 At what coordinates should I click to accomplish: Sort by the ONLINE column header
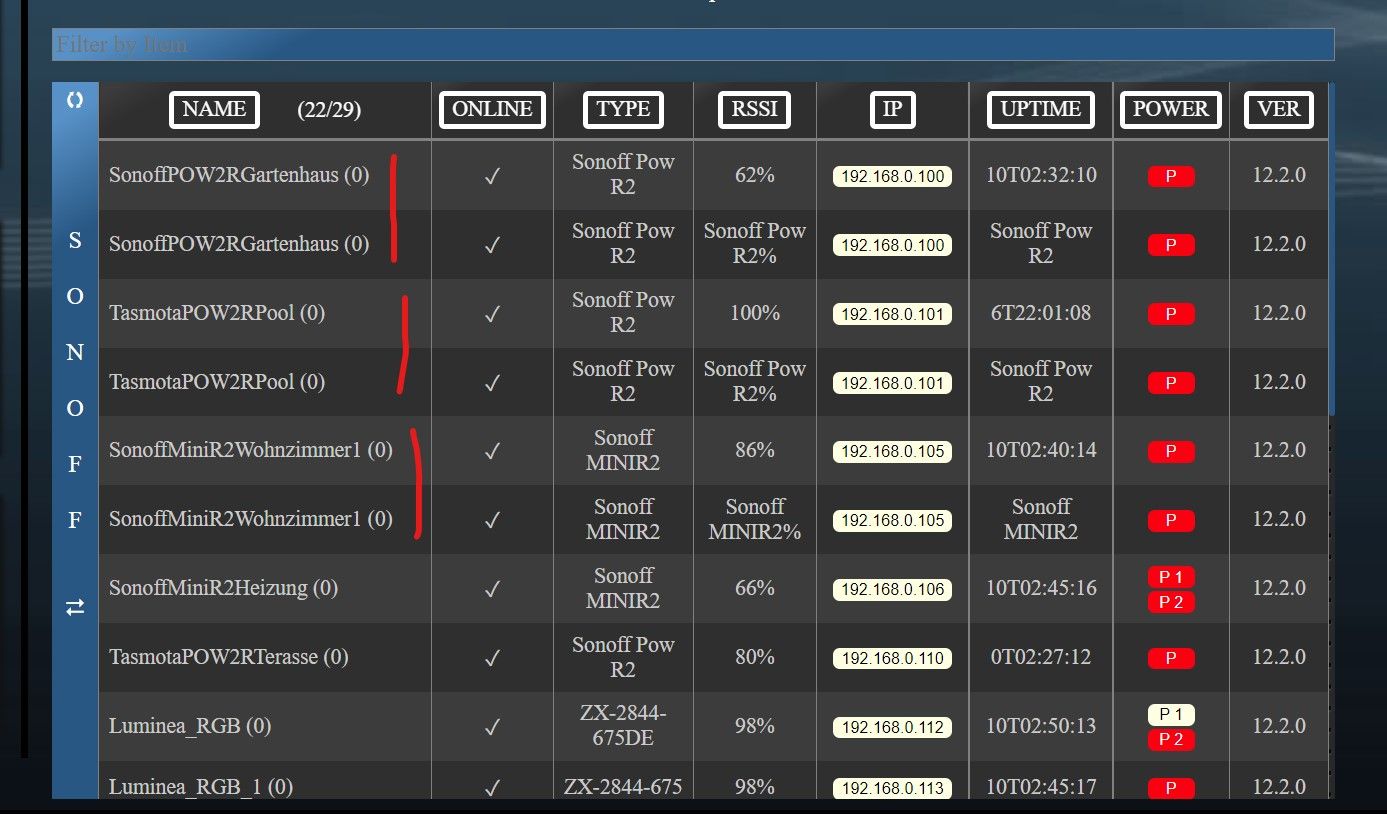tap(492, 109)
